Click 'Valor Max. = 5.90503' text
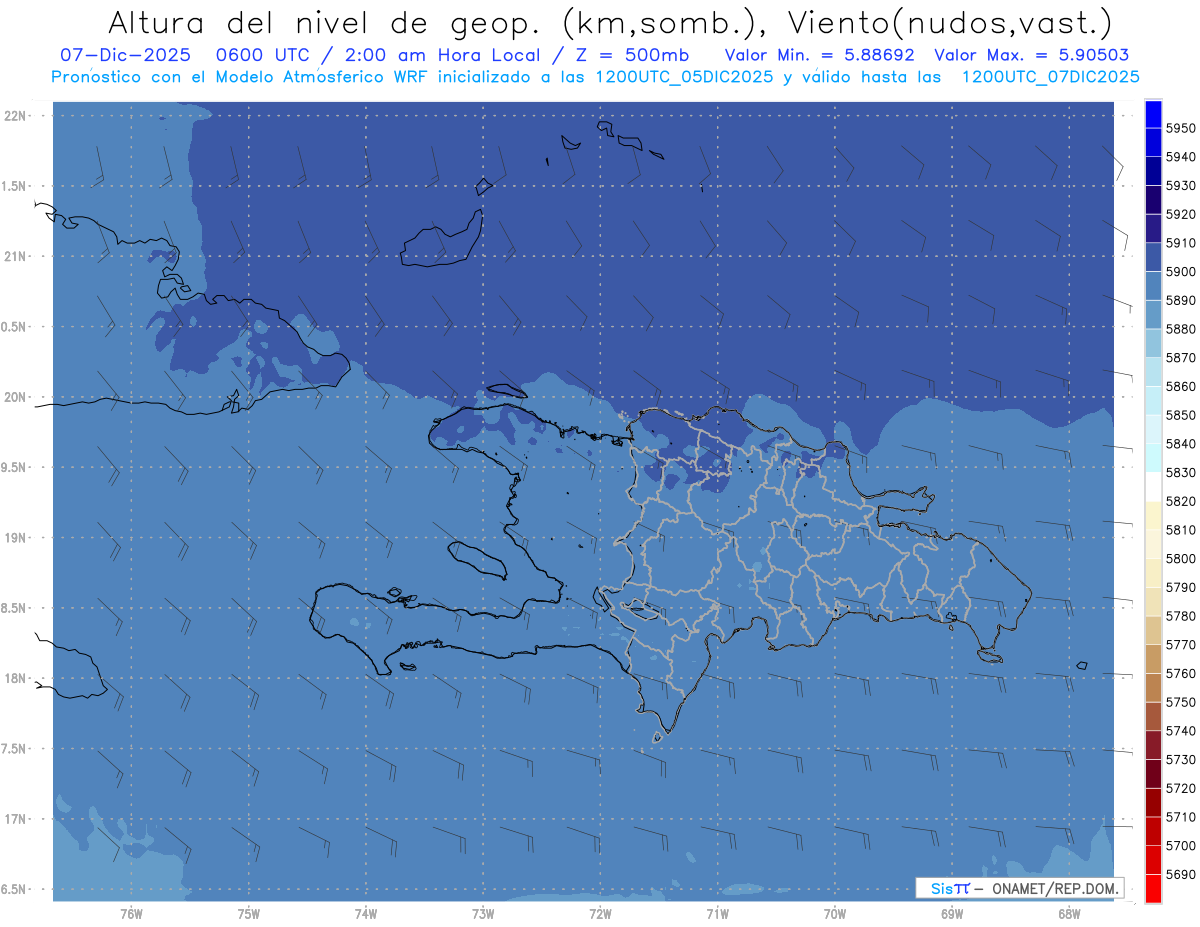1200x927 pixels. [x=1031, y=55]
